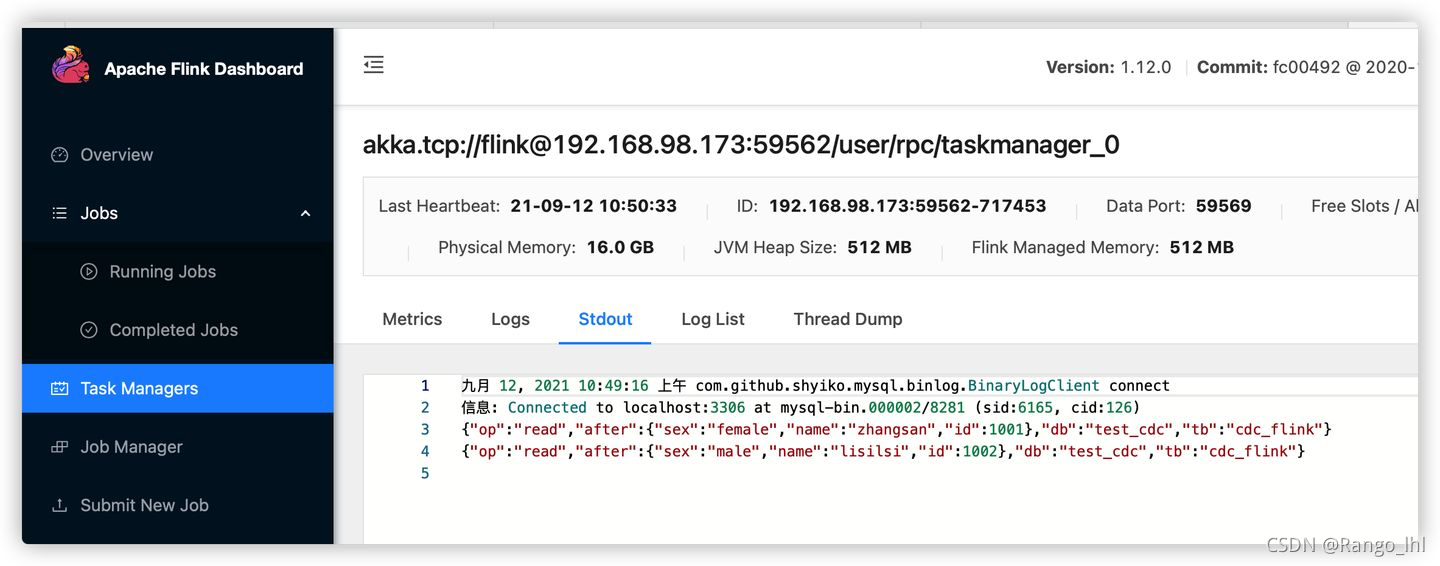Image resolution: width=1440 pixels, height=566 pixels.
Task: Collapse the Jobs submenu chevron
Action: tap(306, 213)
